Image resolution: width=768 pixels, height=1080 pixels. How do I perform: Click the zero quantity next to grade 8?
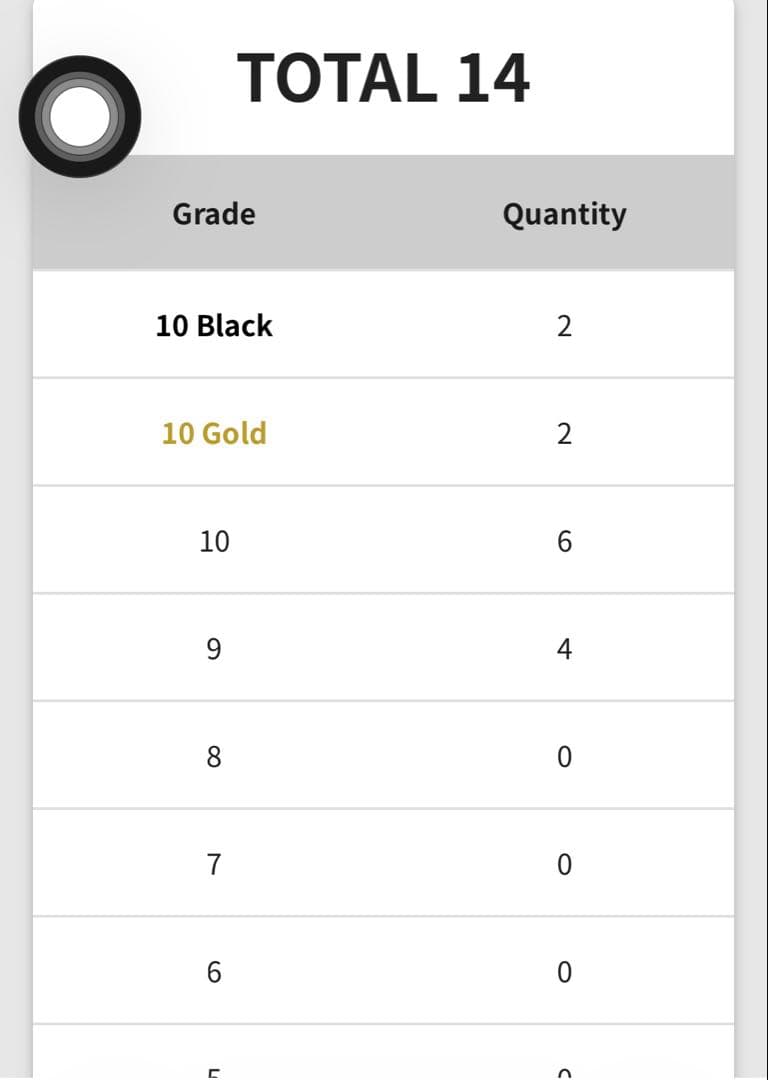565,757
